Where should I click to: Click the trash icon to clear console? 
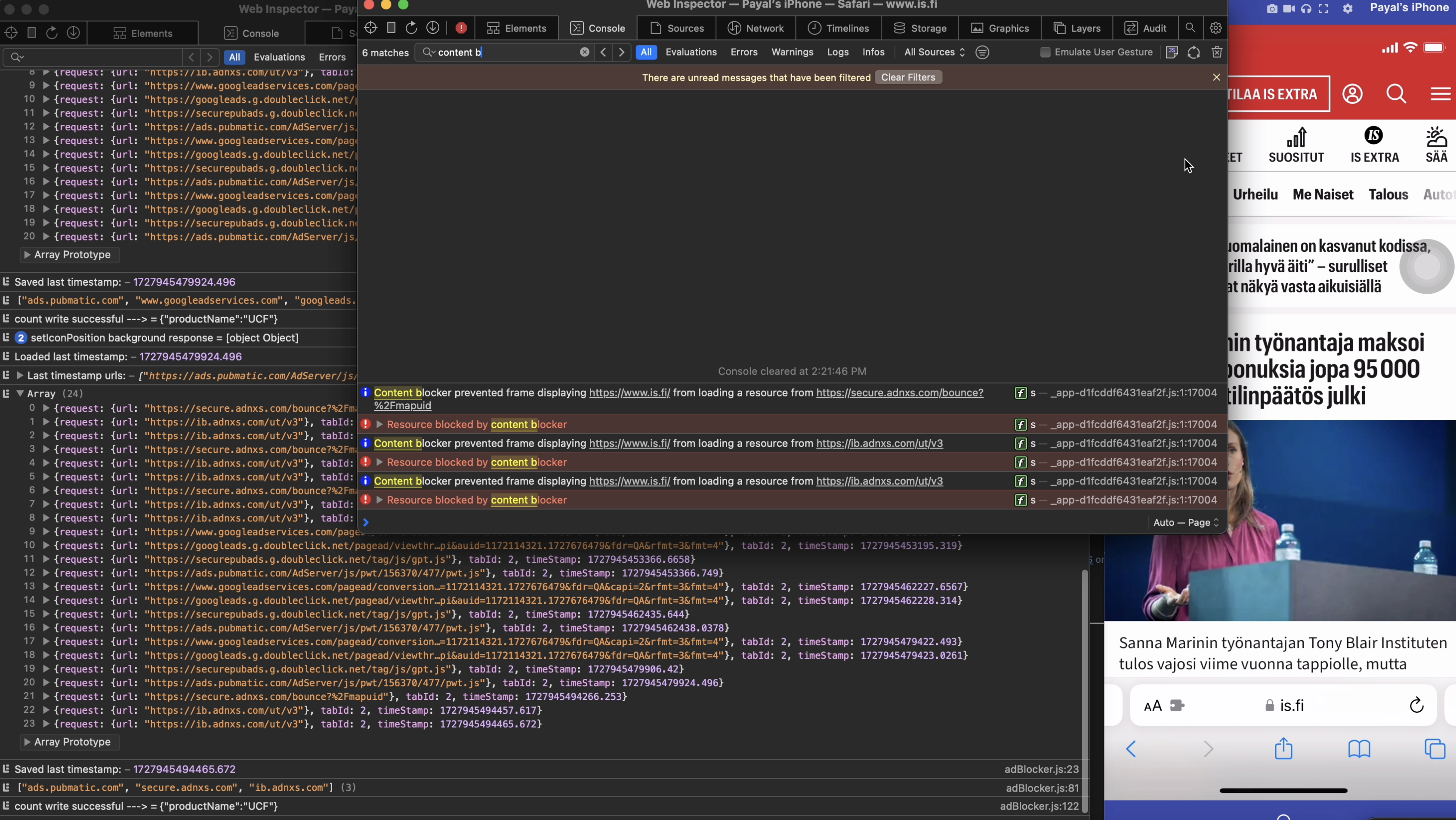(x=1217, y=52)
